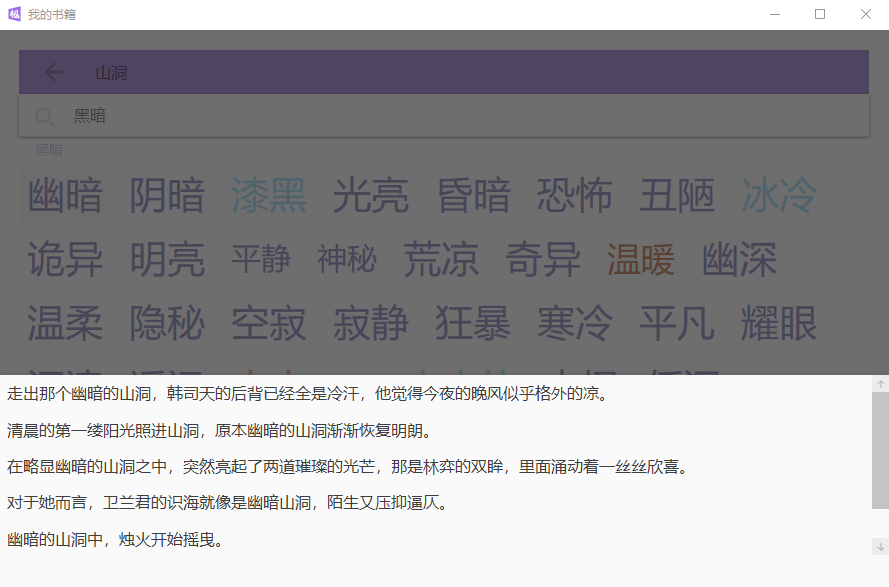This screenshot has height=587, width=889.
Task: Click the word 隐秘
Action: [x=167, y=323]
